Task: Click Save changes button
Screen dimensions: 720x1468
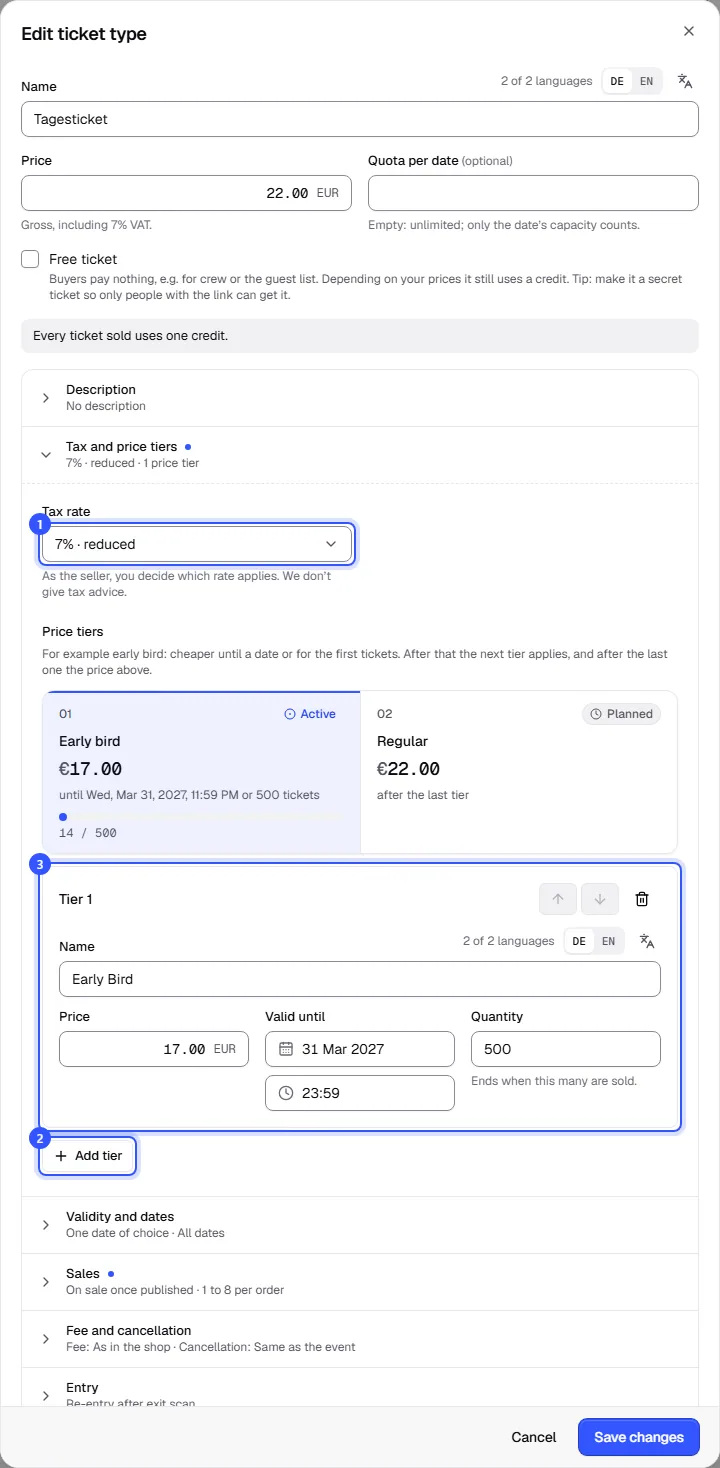Action: 638,1437
